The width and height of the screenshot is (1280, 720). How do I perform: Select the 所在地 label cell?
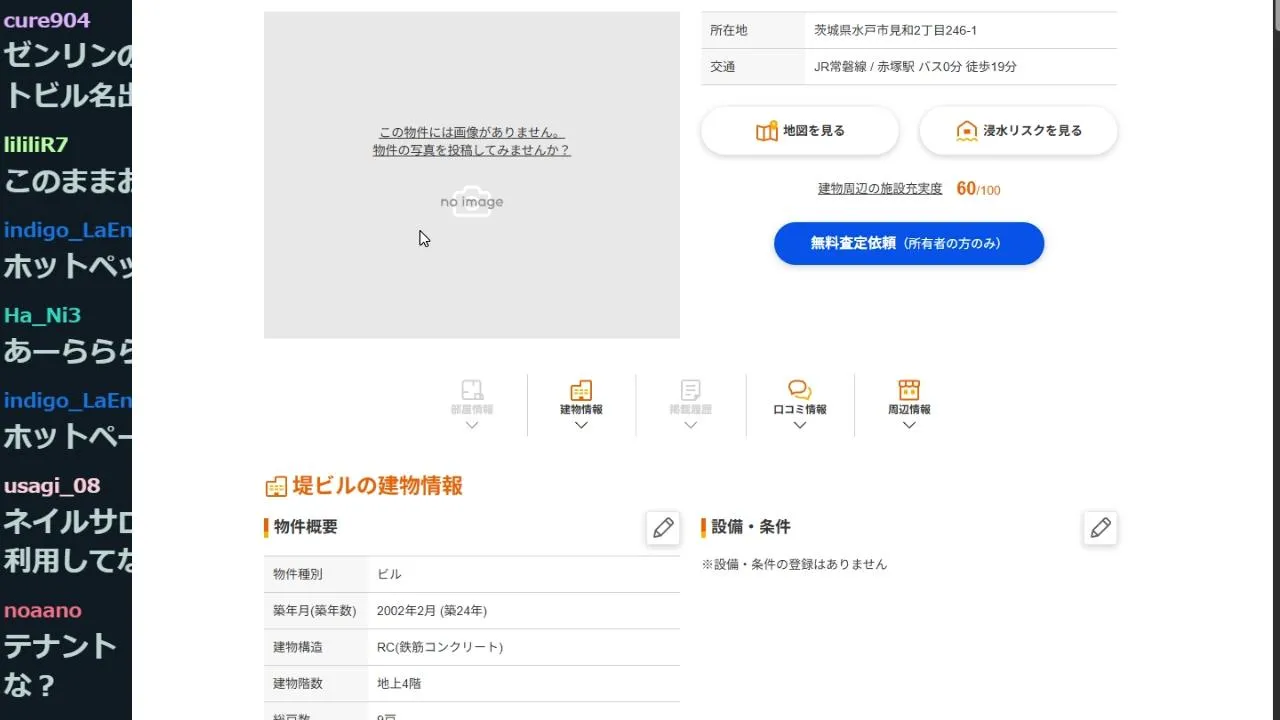coord(753,31)
